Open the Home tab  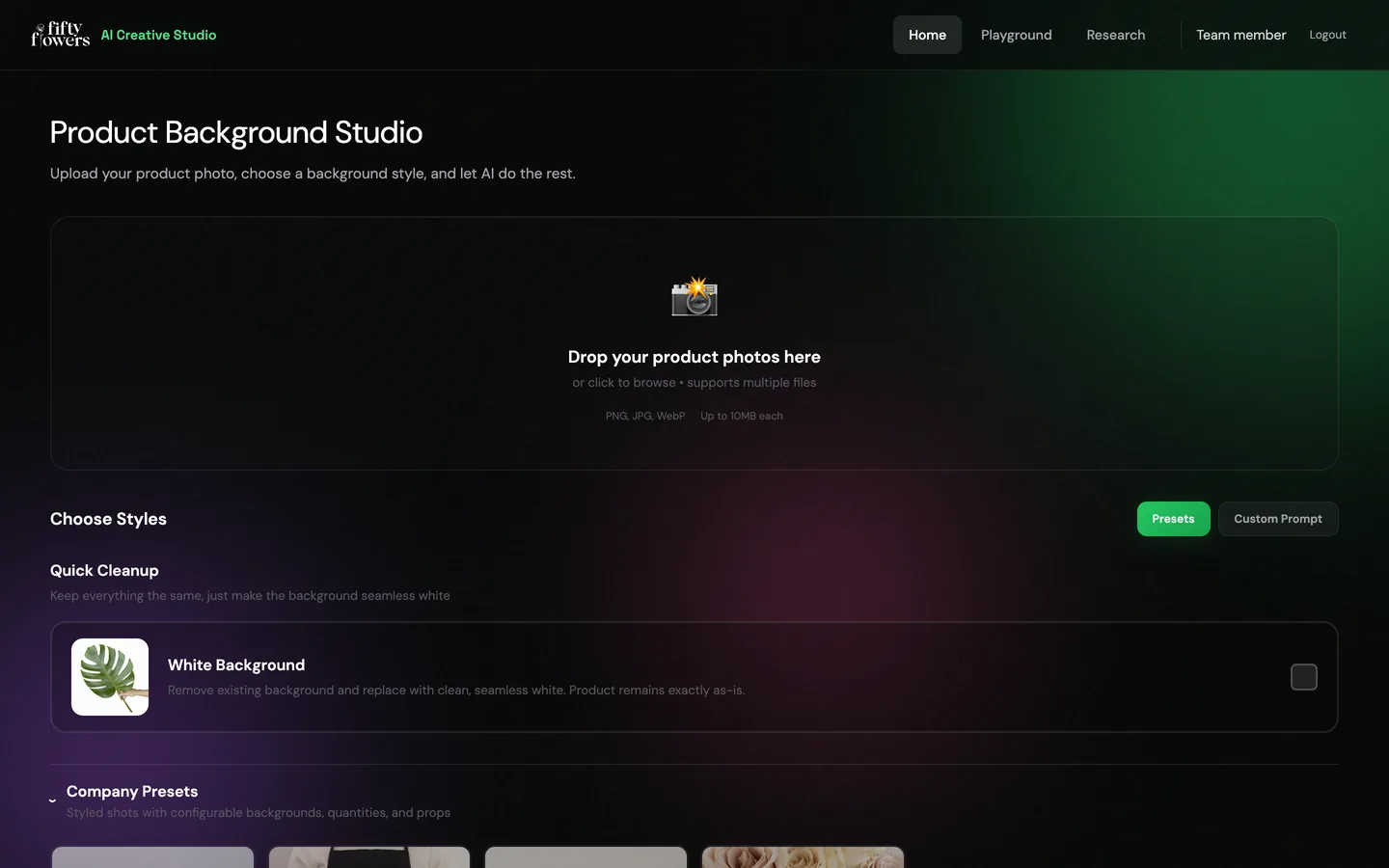pyautogui.click(x=927, y=35)
